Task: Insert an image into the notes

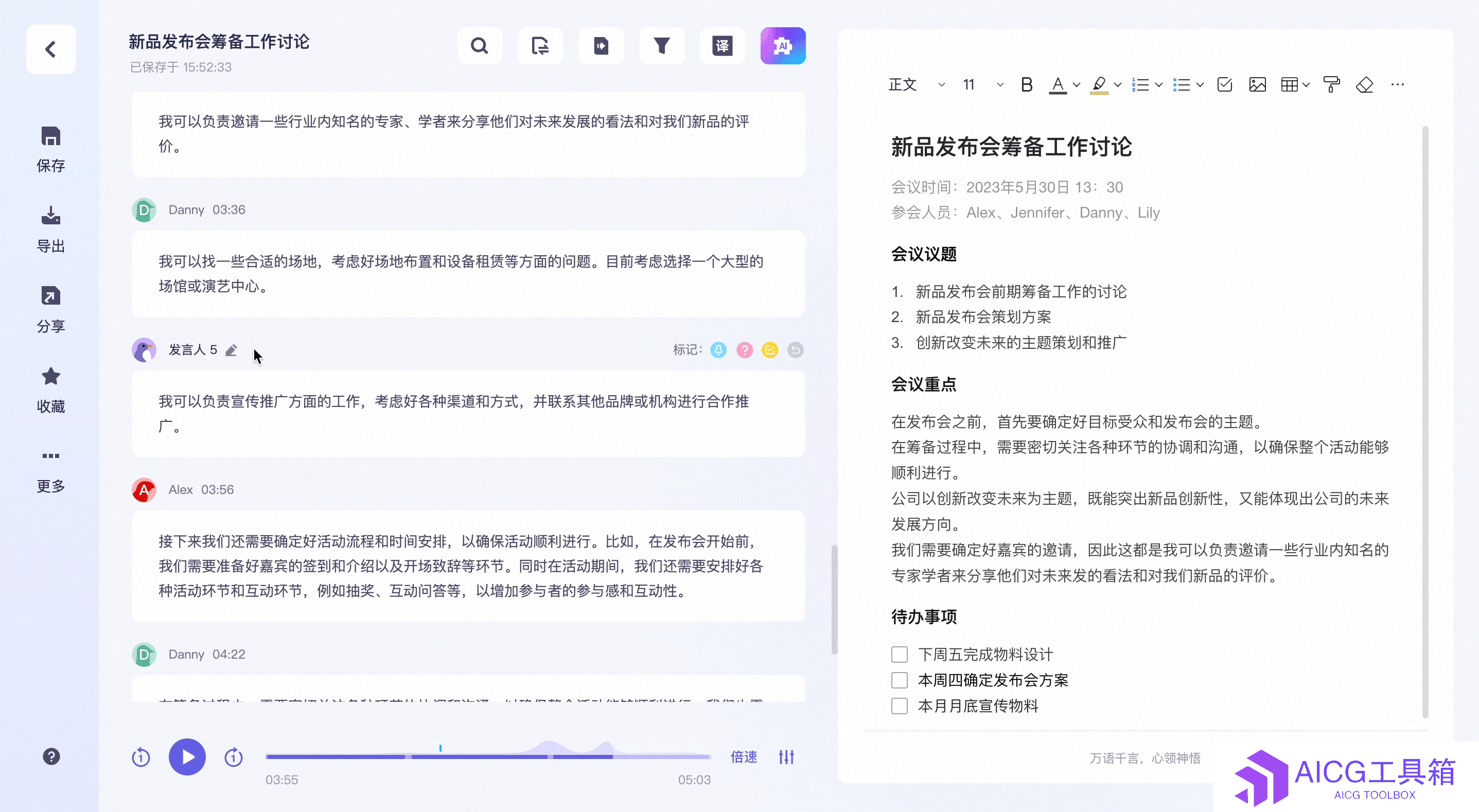Action: (x=1257, y=85)
